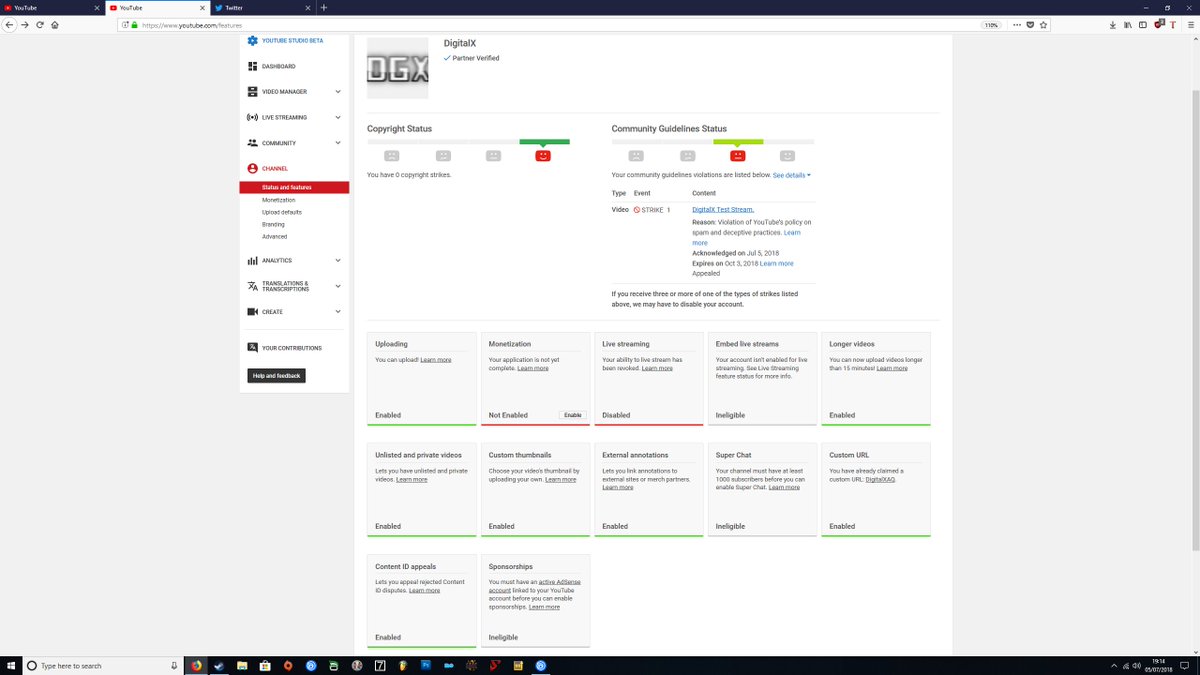
Task: Click the Create camera icon
Action: click(253, 312)
